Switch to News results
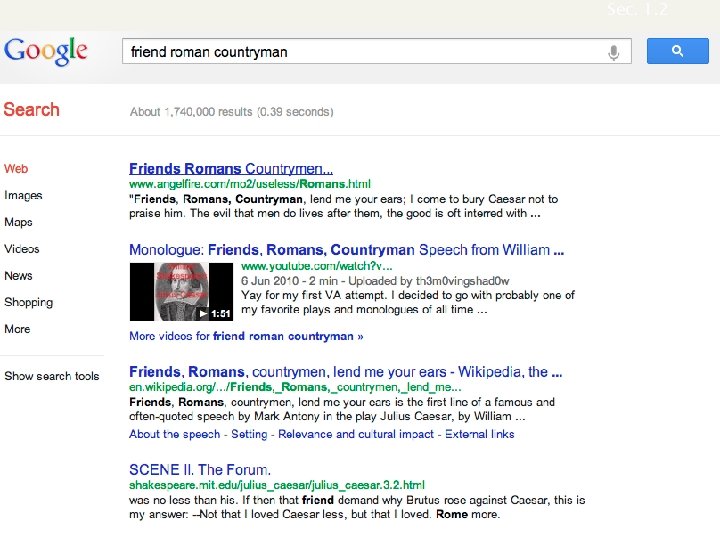This screenshot has height=540, width=720. (x=18, y=276)
